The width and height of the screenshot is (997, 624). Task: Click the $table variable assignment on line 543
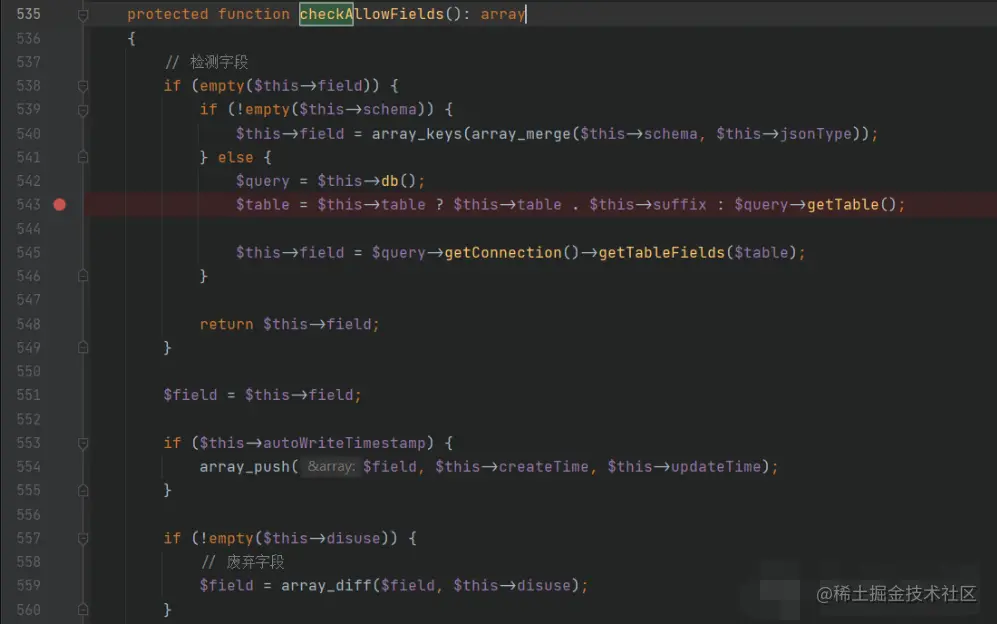coord(263,205)
